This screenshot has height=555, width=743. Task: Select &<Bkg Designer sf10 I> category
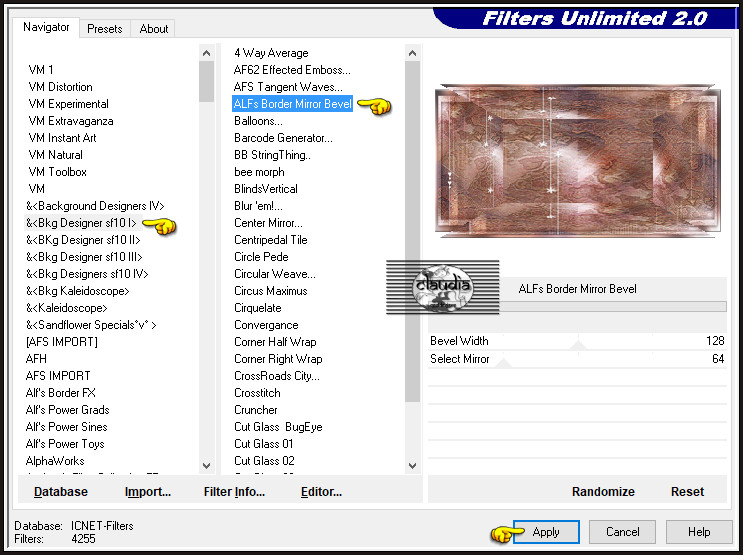click(x=81, y=223)
